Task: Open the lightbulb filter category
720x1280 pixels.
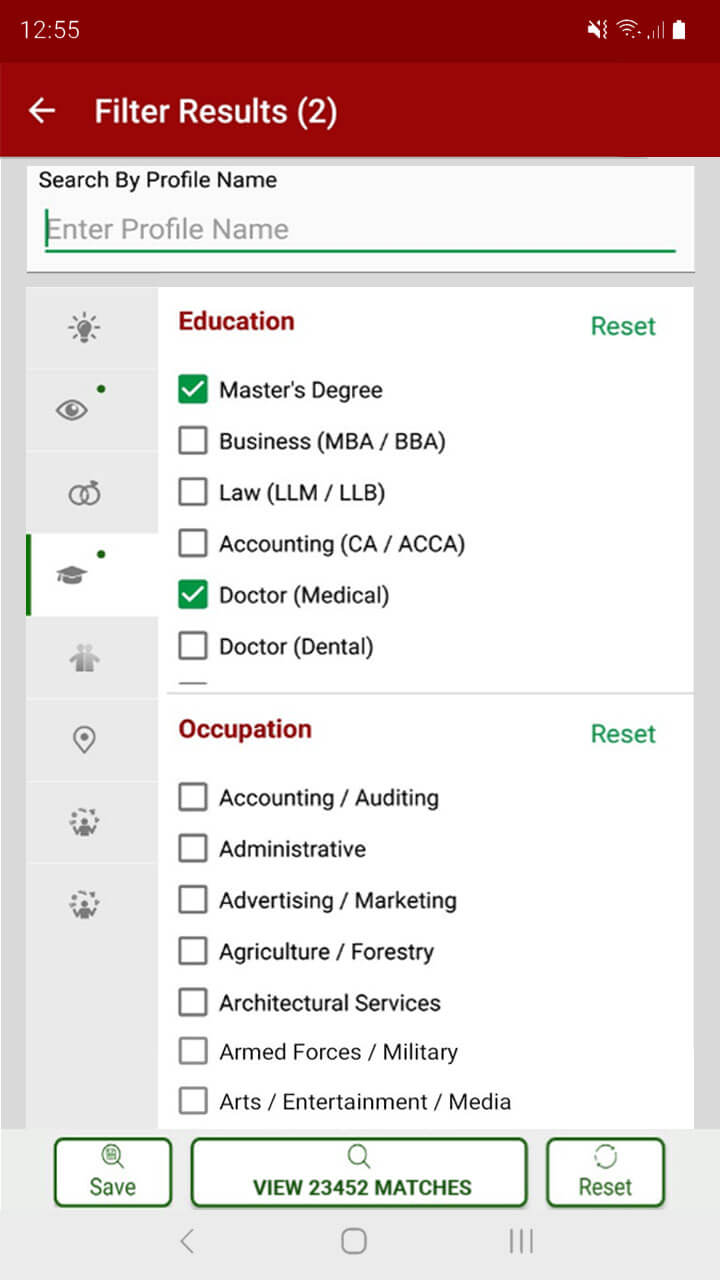Action: click(x=85, y=328)
